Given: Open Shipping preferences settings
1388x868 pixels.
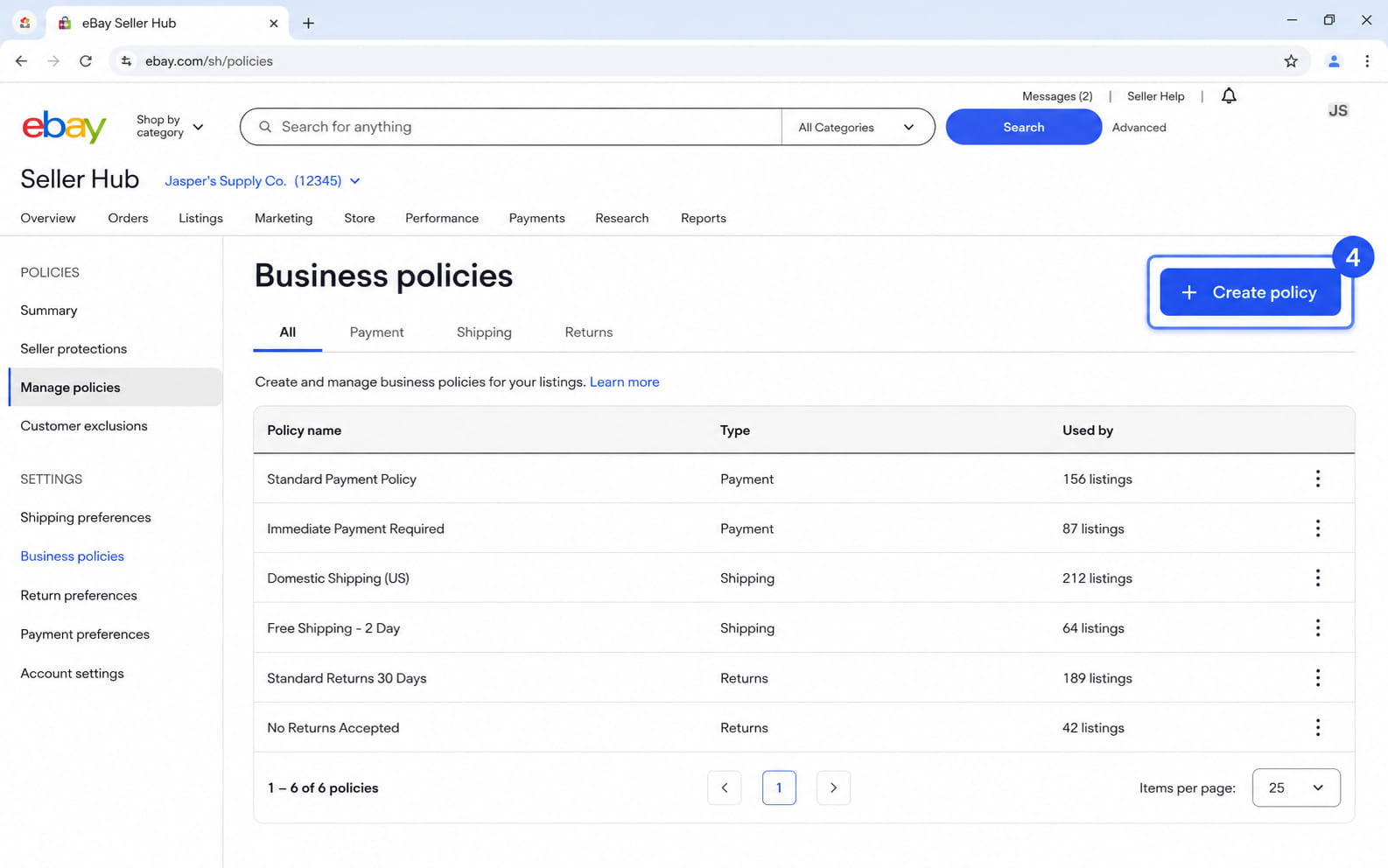Looking at the screenshot, I should click(86, 518).
